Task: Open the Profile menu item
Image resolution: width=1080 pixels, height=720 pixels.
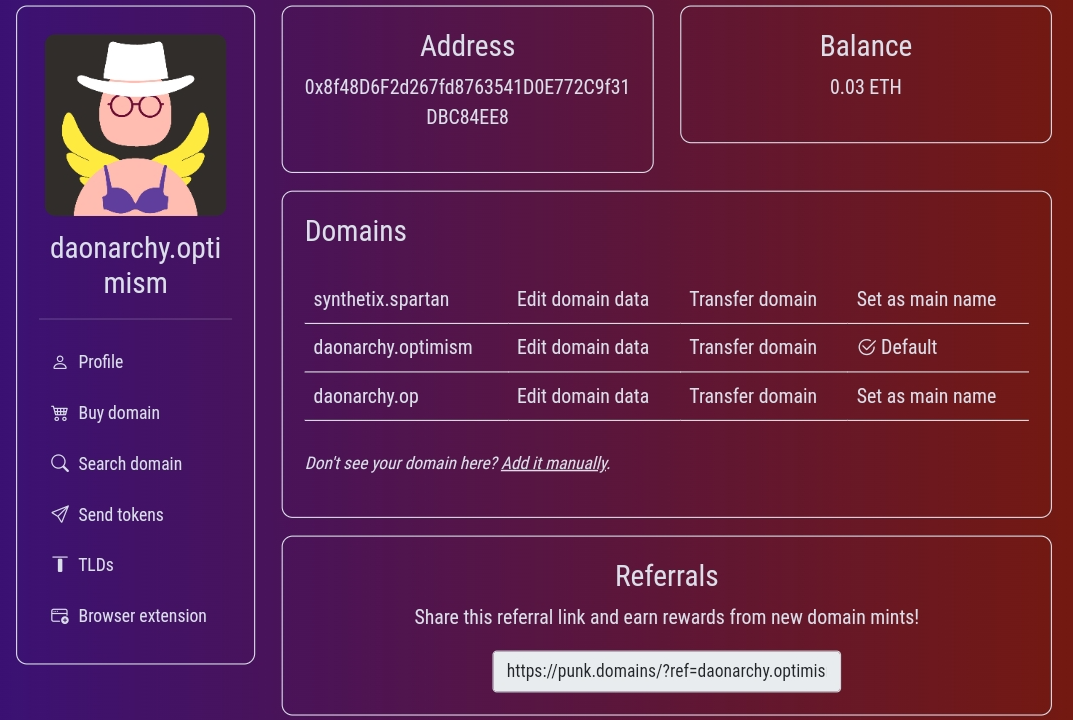Action: [101, 362]
